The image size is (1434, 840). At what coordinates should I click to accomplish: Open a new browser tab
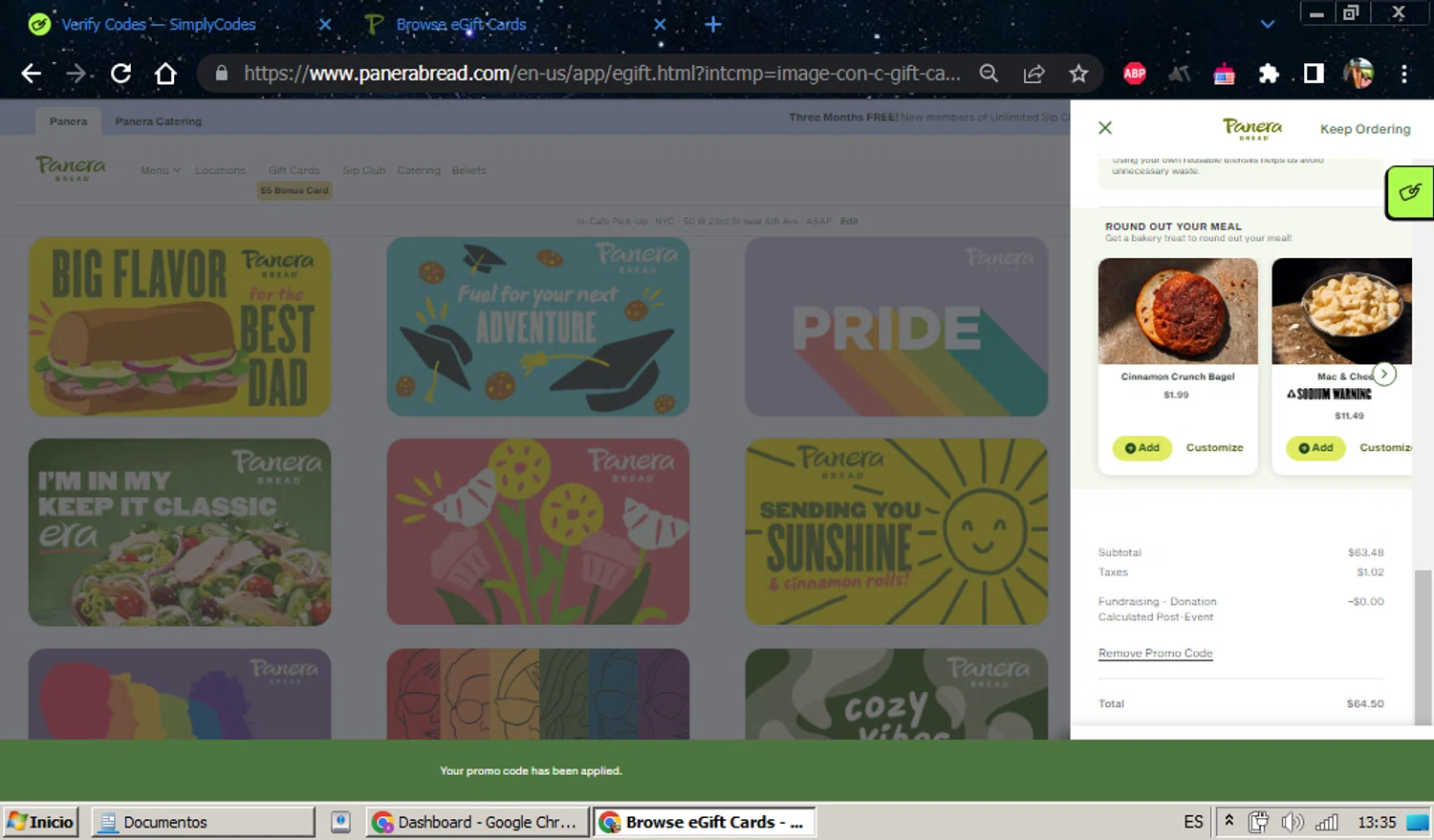pyautogui.click(x=713, y=24)
